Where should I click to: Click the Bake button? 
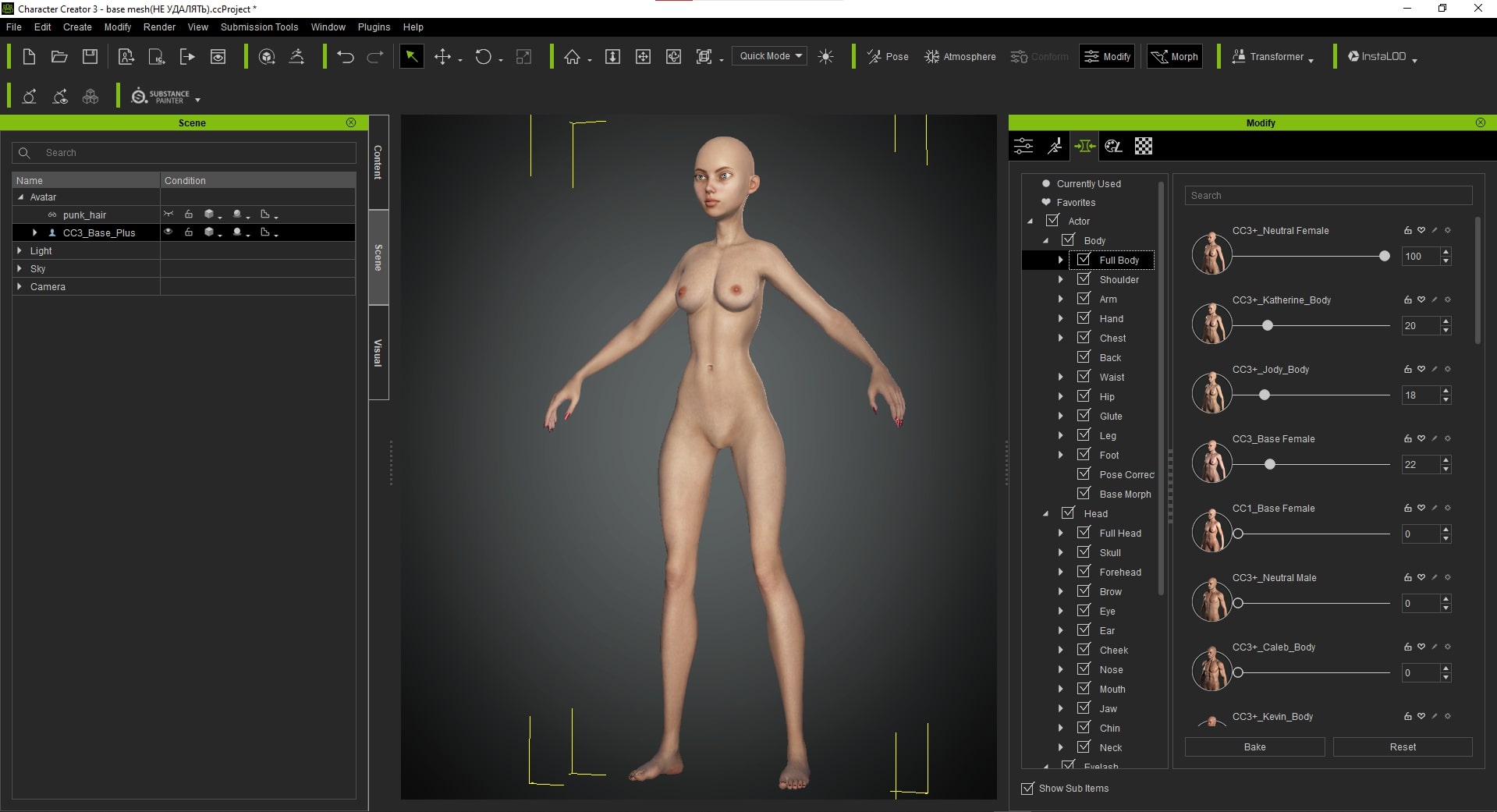pyautogui.click(x=1254, y=746)
